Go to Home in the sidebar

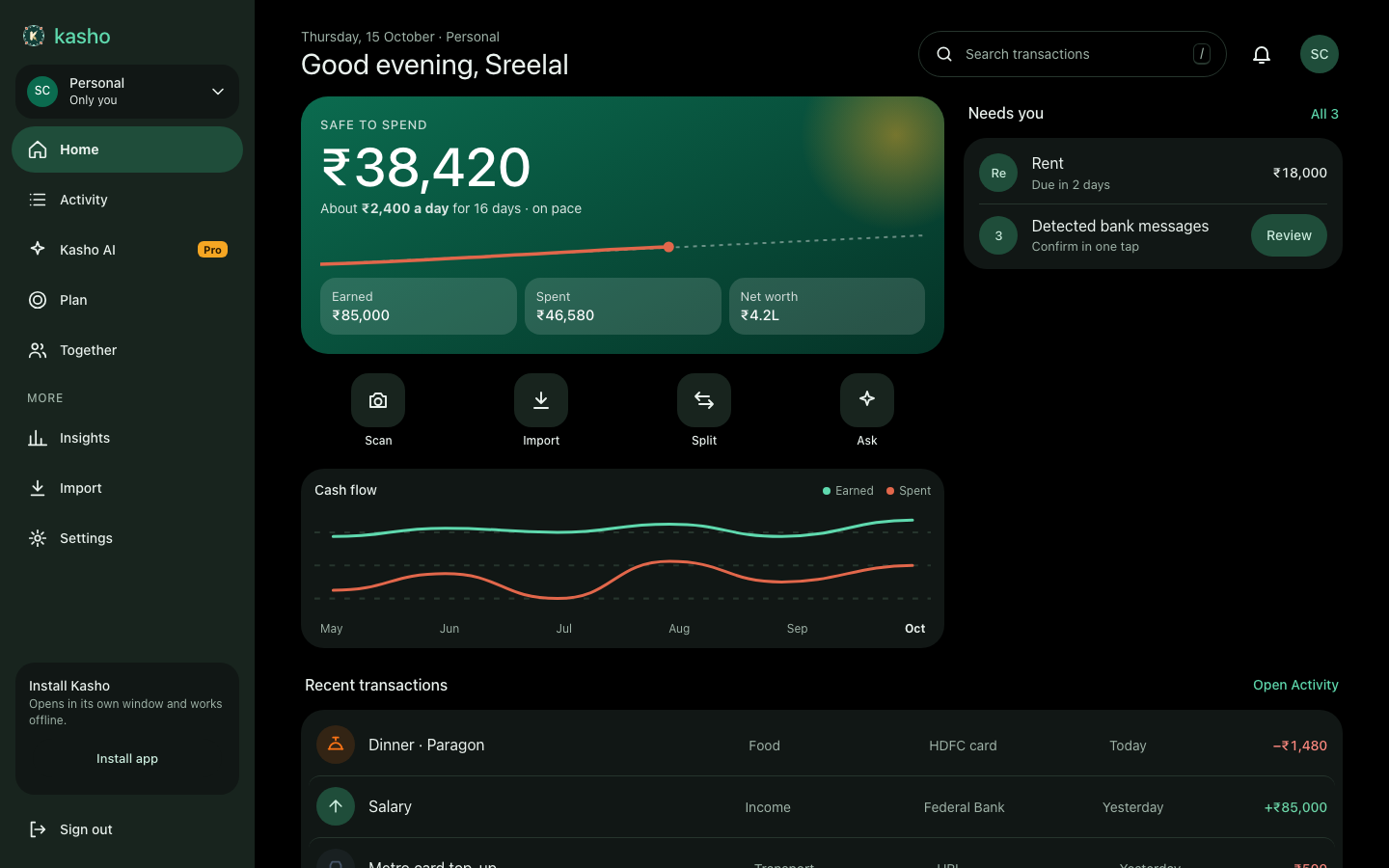[x=127, y=149]
